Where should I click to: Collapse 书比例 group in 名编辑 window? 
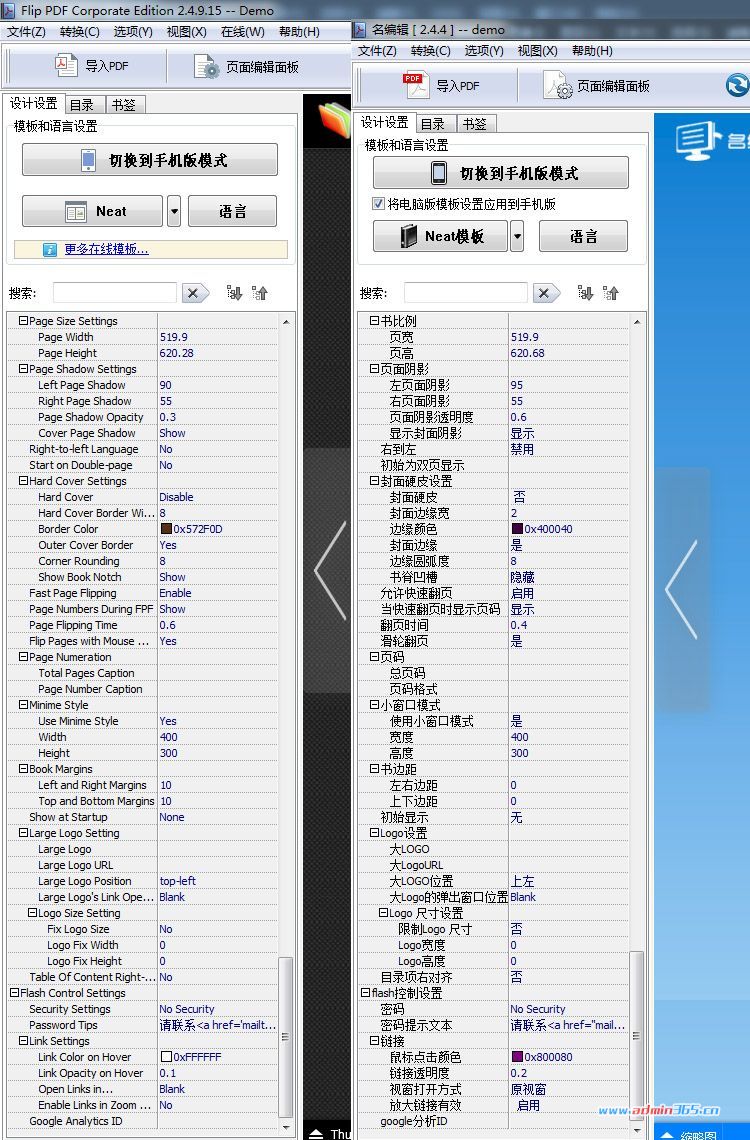[374, 321]
